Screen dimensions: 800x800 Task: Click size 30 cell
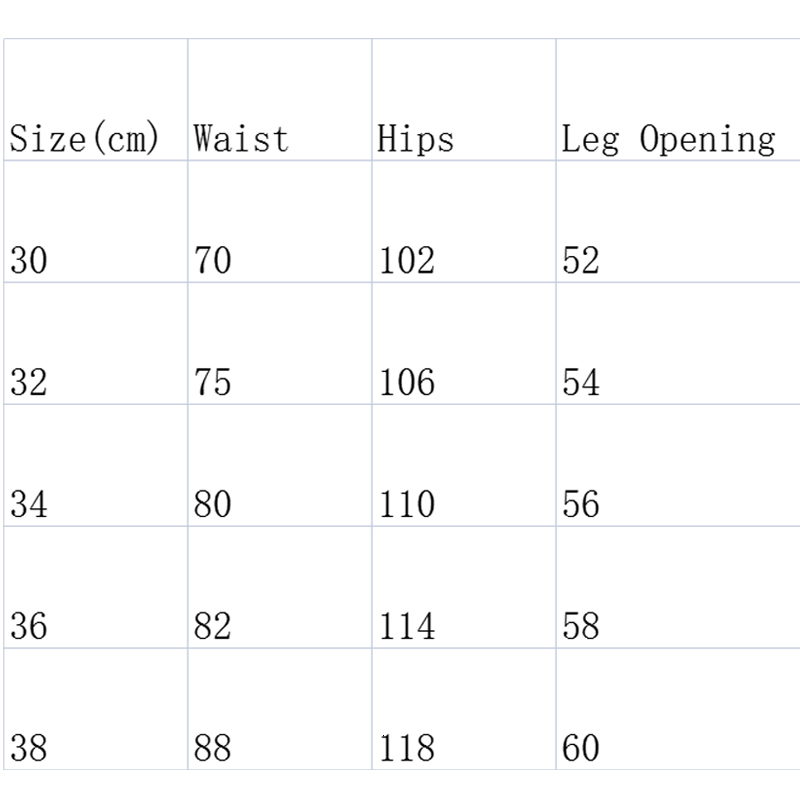(28, 261)
